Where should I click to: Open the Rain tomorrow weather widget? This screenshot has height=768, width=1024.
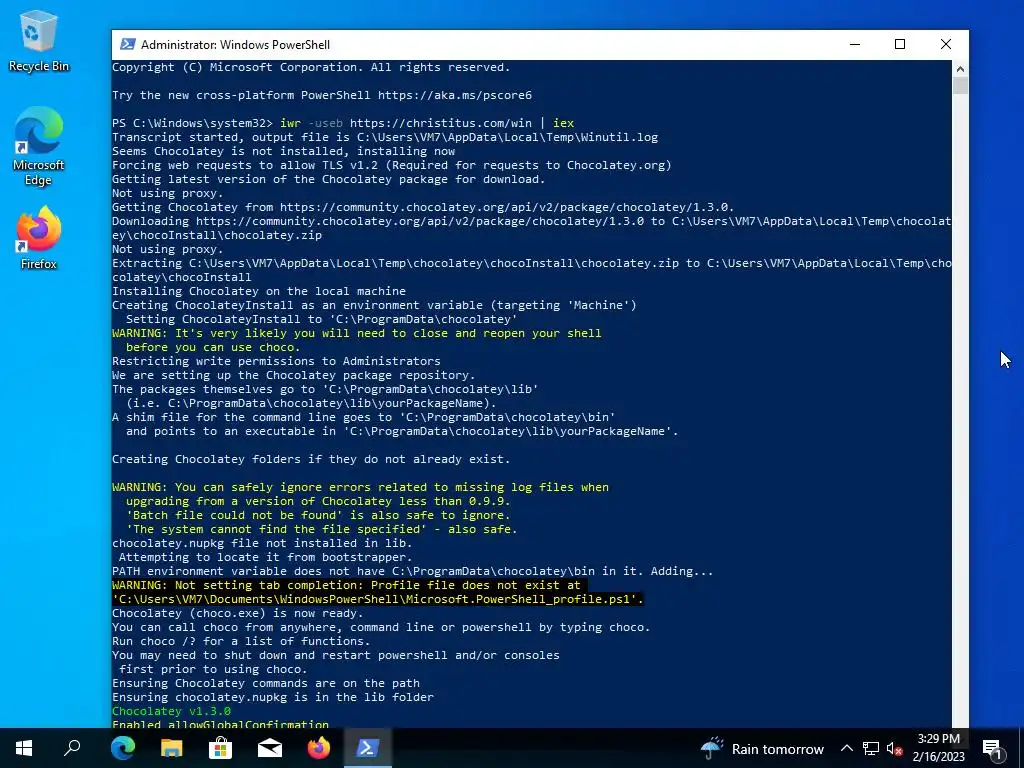762,748
